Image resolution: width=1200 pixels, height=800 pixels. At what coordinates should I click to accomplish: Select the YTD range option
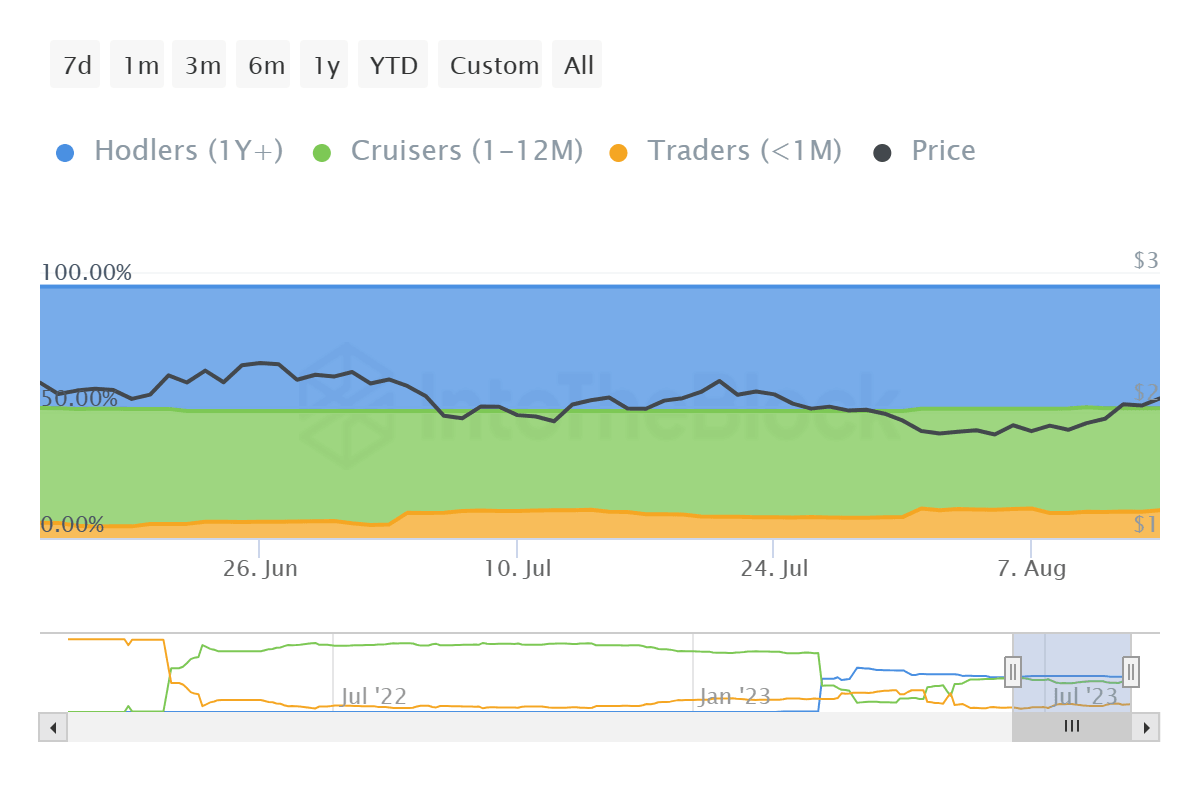pyautogui.click(x=392, y=64)
